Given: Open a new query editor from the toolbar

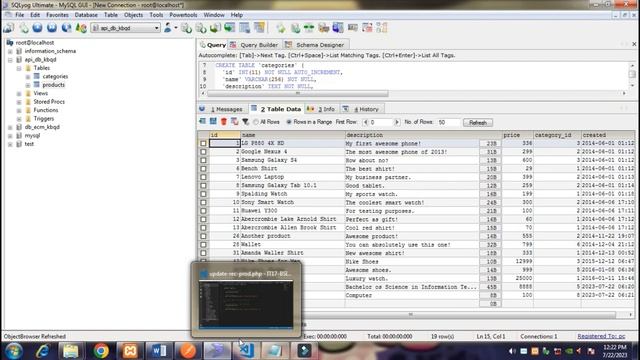Looking at the screenshot, I should (x=24, y=28).
